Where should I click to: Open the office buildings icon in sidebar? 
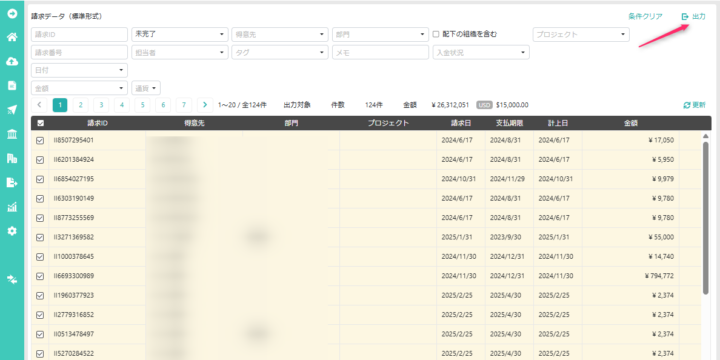coord(12,158)
